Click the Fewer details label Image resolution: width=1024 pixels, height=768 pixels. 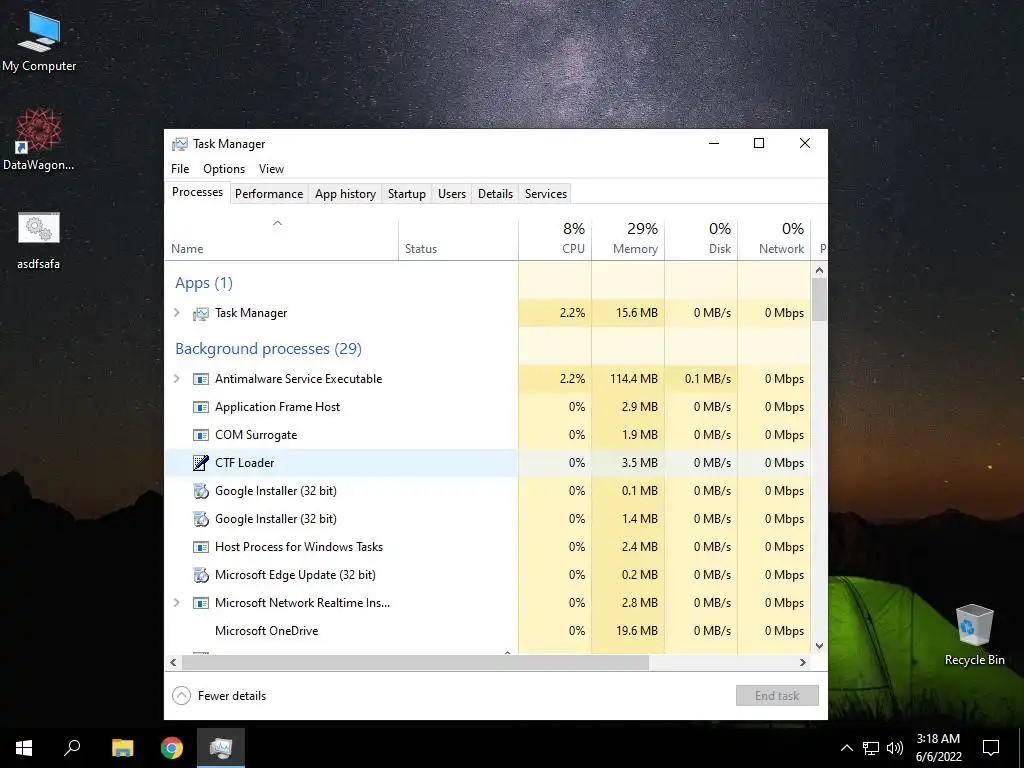click(x=232, y=696)
